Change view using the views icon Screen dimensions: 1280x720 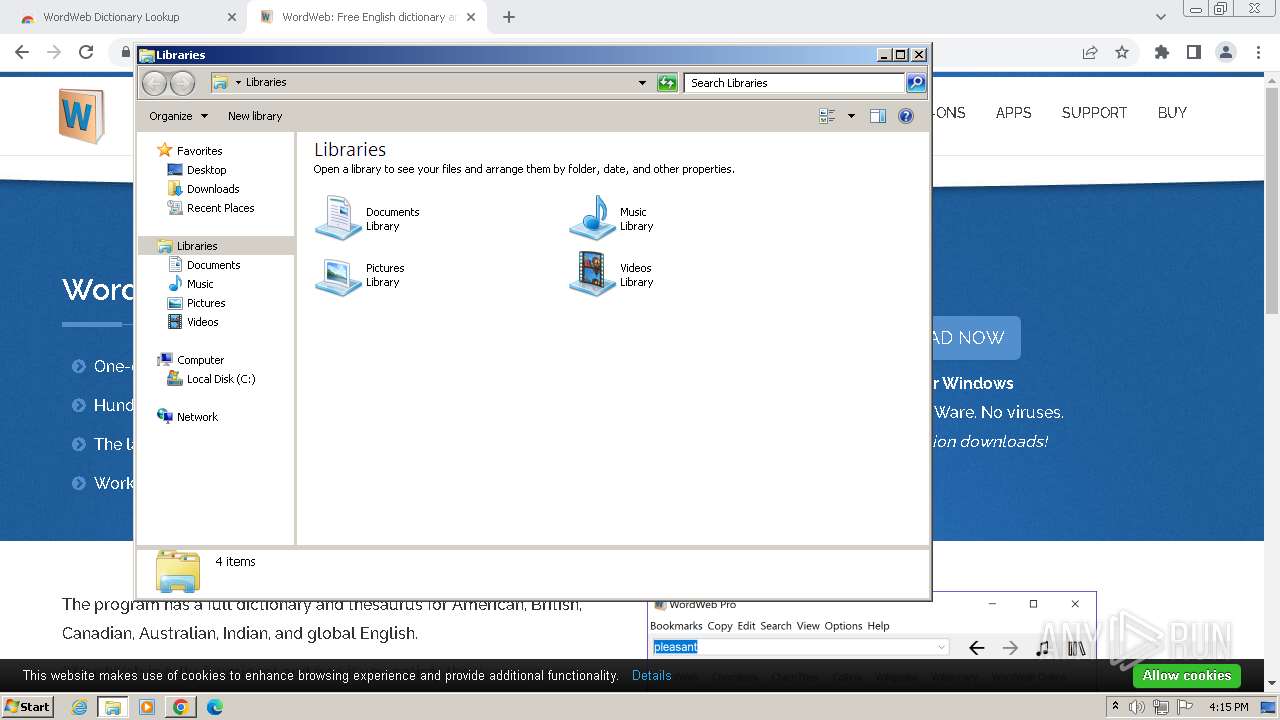point(827,116)
